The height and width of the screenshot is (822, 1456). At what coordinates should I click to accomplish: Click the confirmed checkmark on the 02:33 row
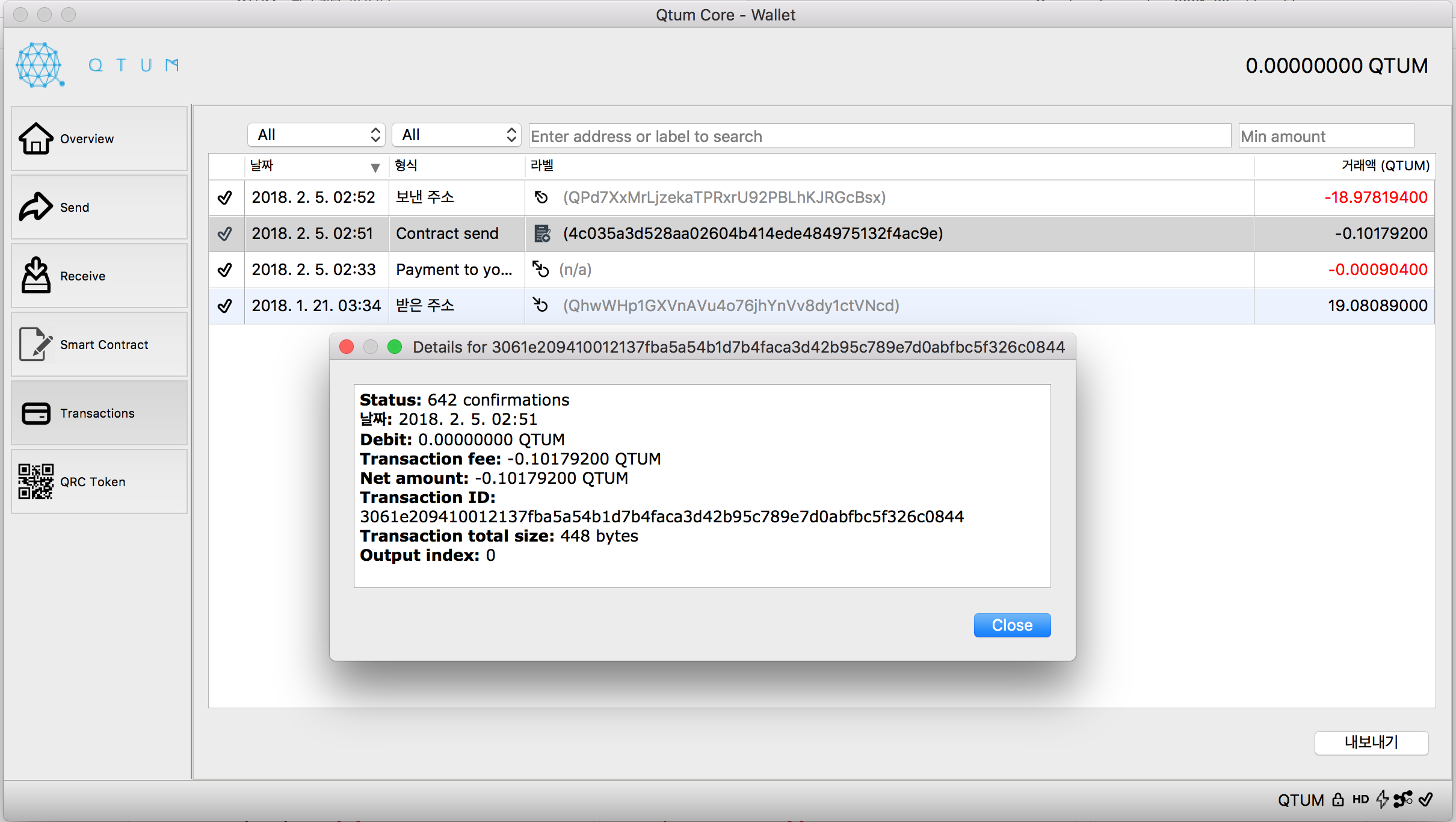pyautogui.click(x=225, y=270)
